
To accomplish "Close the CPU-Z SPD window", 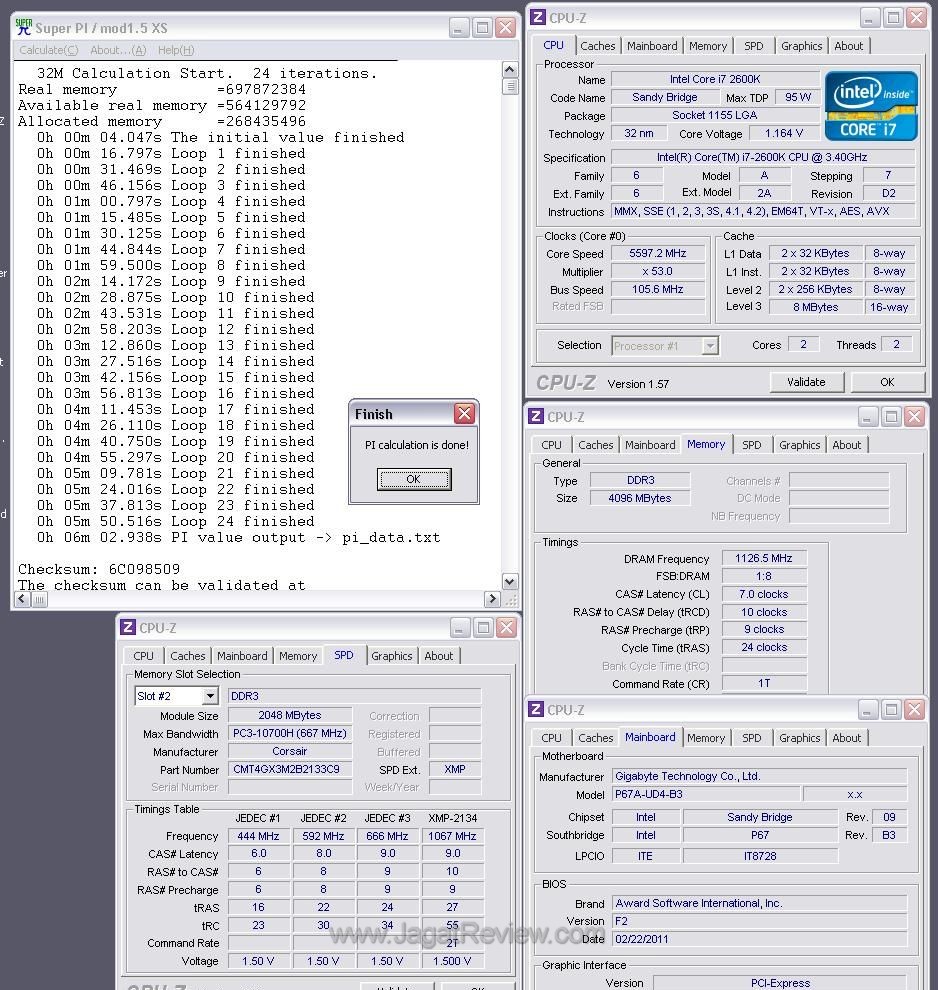I will pyautogui.click(x=506, y=627).
